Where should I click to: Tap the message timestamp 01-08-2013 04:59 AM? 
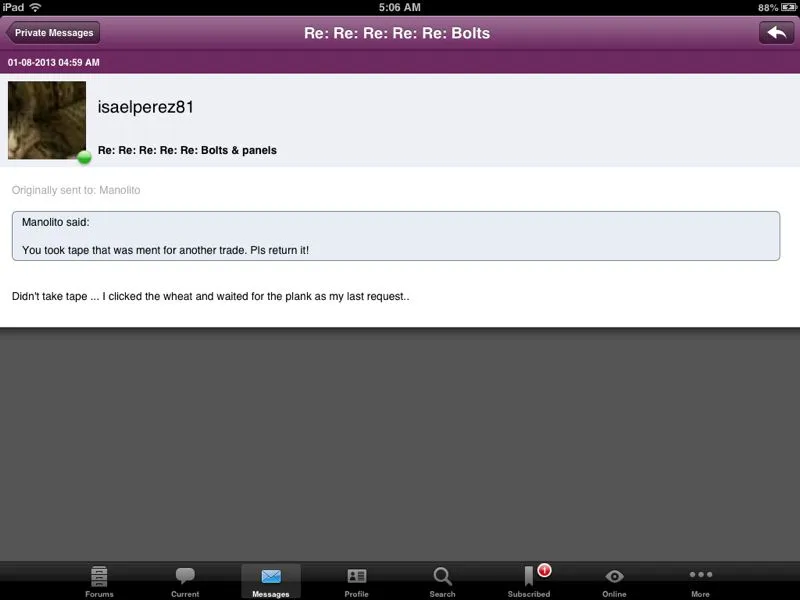tap(54, 63)
